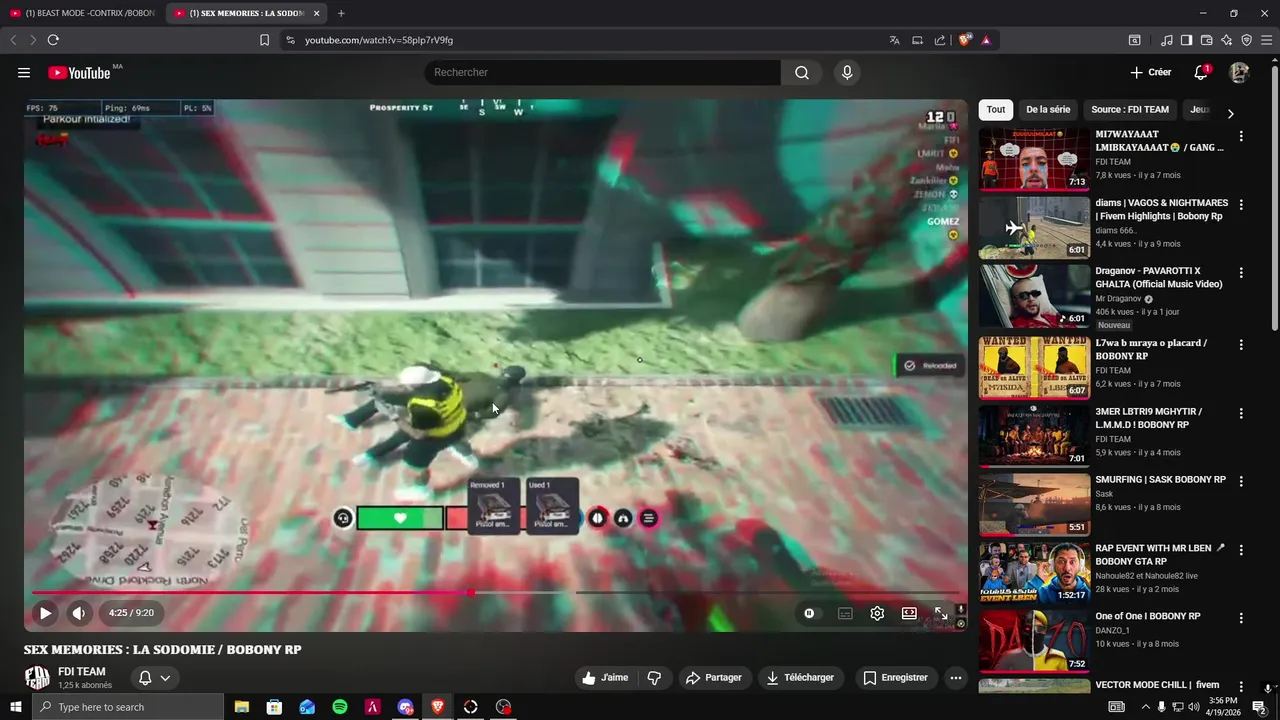Open more actions ellipsis below video

click(x=956, y=677)
